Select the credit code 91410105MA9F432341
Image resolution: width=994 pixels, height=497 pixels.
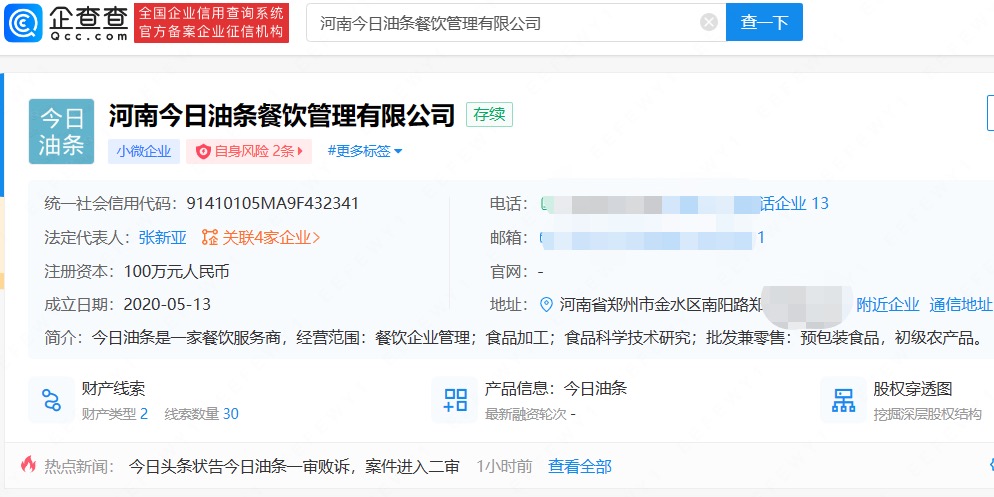[x=273, y=203]
